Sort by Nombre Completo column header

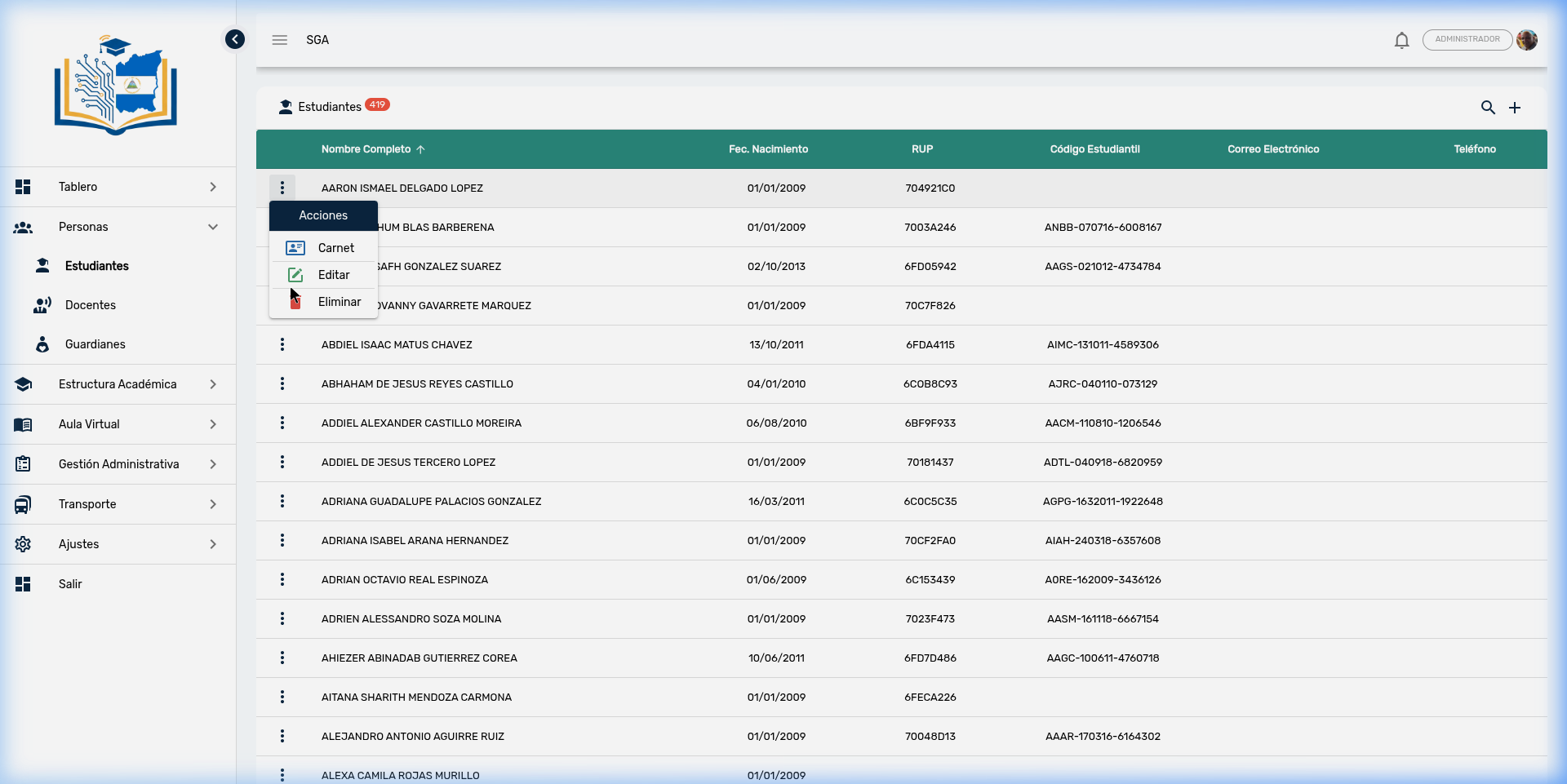[x=366, y=149]
